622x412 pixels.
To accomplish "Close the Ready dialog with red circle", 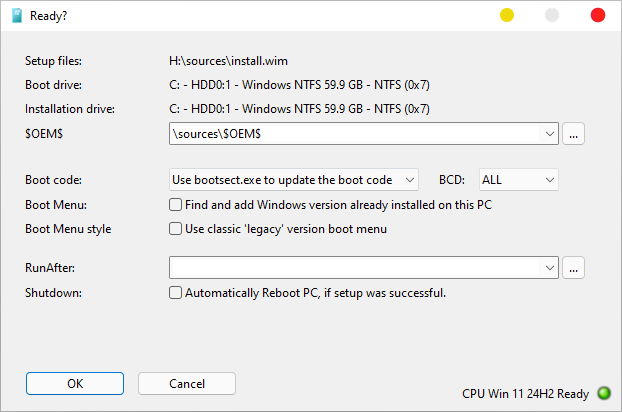I will pyautogui.click(x=598, y=15).
